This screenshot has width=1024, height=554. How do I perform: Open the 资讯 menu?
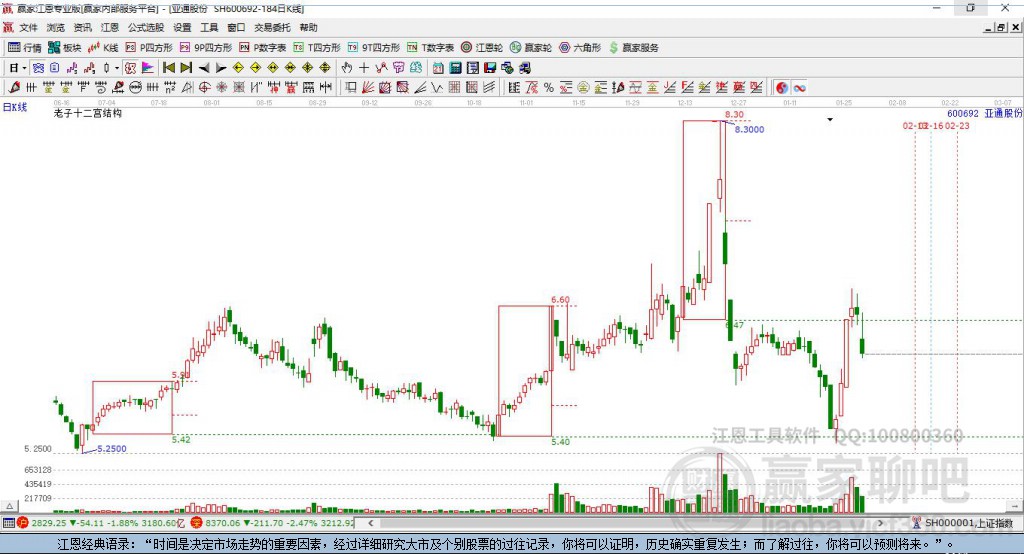click(x=82, y=27)
